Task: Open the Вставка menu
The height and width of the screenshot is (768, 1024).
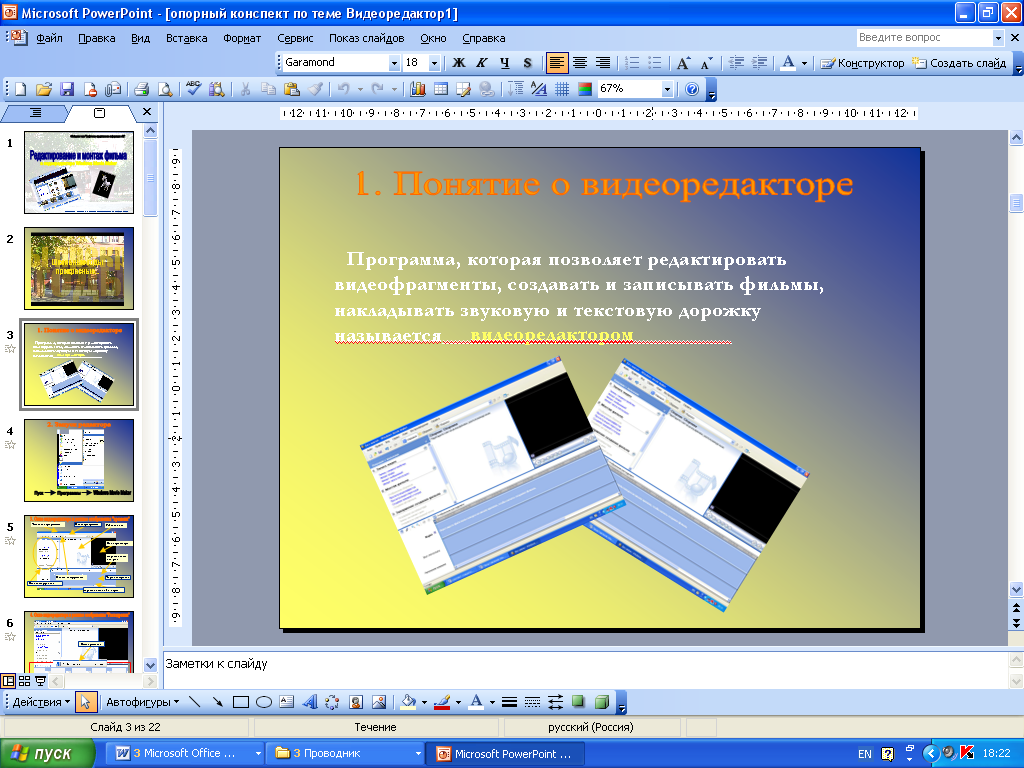Action: coord(186,38)
